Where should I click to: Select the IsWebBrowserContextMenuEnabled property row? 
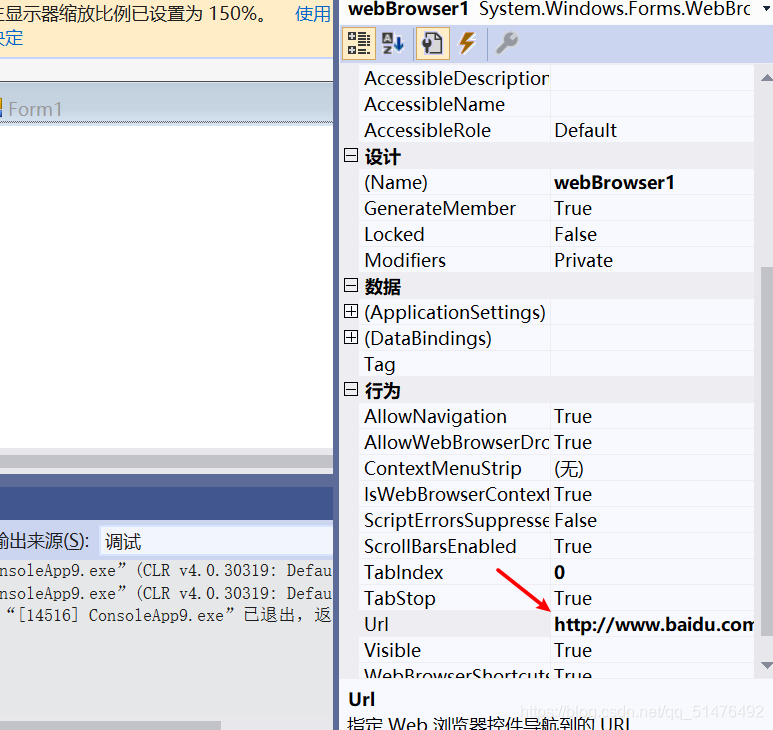click(x=557, y=494)
